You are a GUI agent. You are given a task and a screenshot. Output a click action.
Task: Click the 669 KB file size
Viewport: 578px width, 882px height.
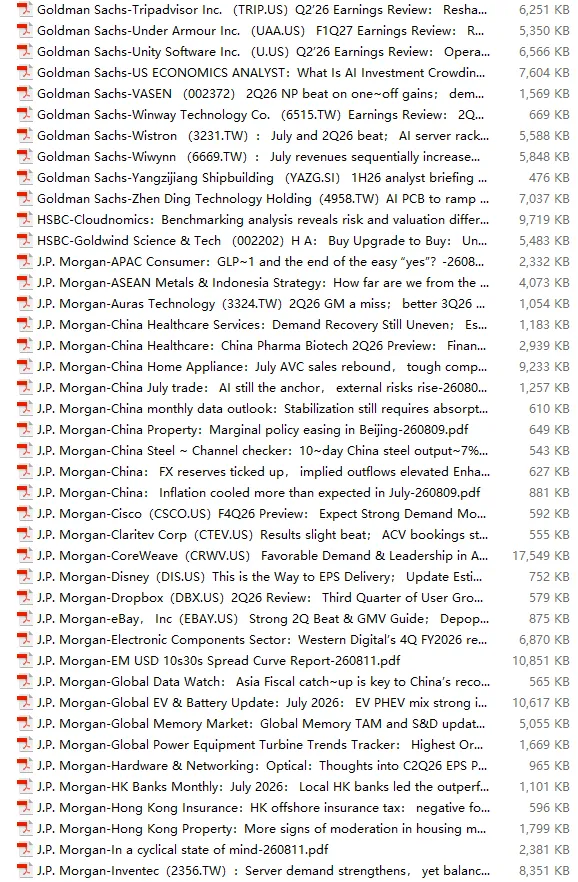549,115
